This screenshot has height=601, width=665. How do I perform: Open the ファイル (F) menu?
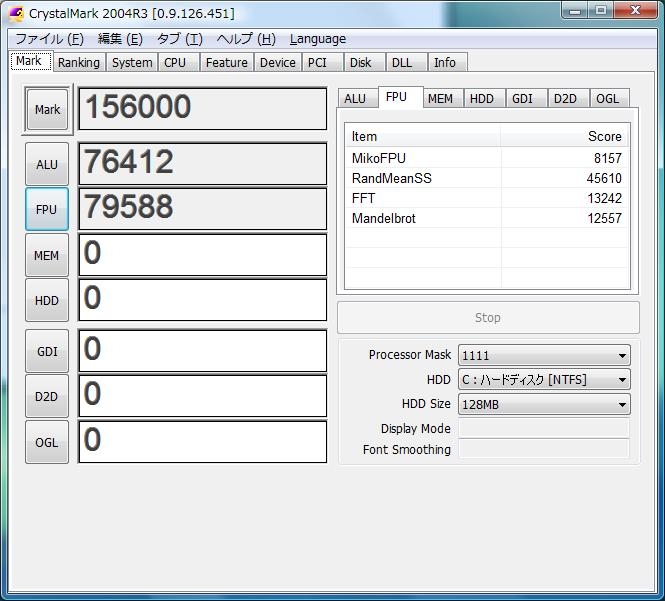[x=49, y=39]
